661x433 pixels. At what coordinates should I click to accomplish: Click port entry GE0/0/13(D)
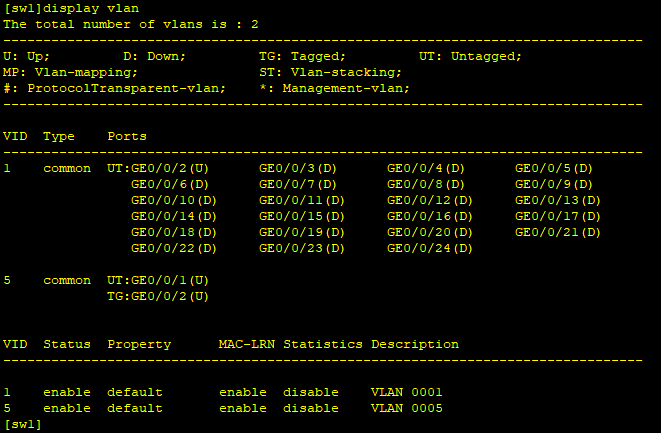tap(558, 201)
